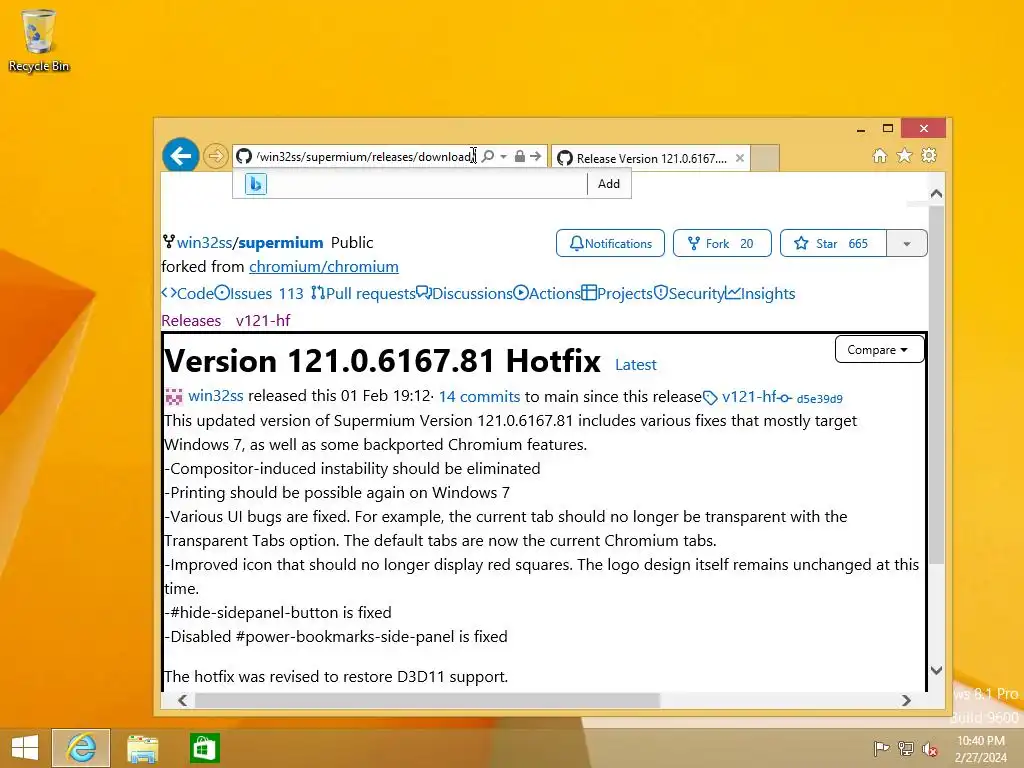Click the forward navigation arrow
The image size is (1024, 768).
click(215, 156)
